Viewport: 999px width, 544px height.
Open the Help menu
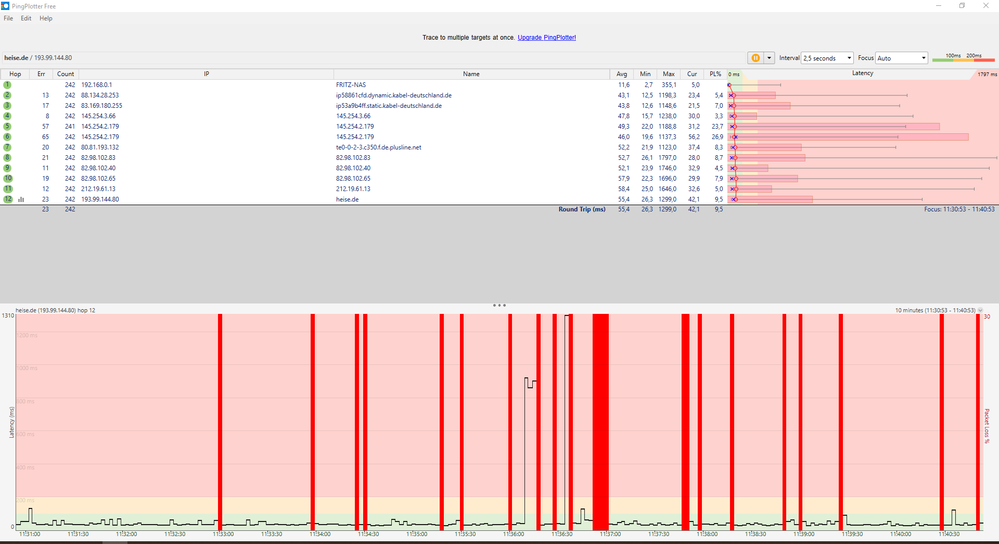46,18
